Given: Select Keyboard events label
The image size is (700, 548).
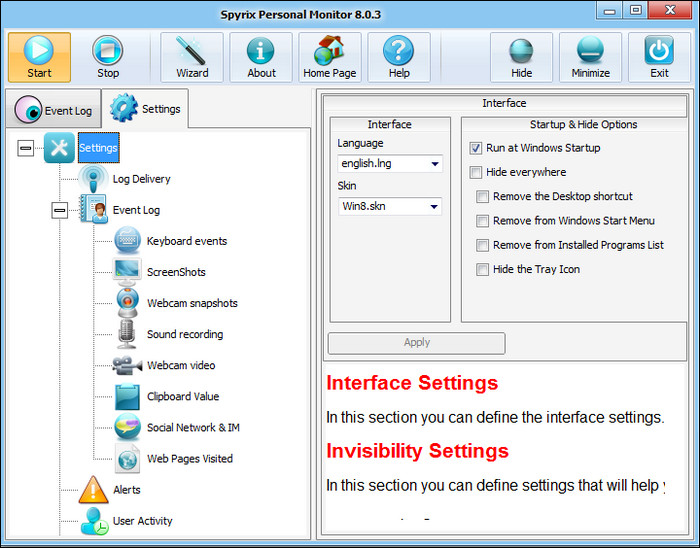Looking at the screenshot, I should (x=187, y=241).
